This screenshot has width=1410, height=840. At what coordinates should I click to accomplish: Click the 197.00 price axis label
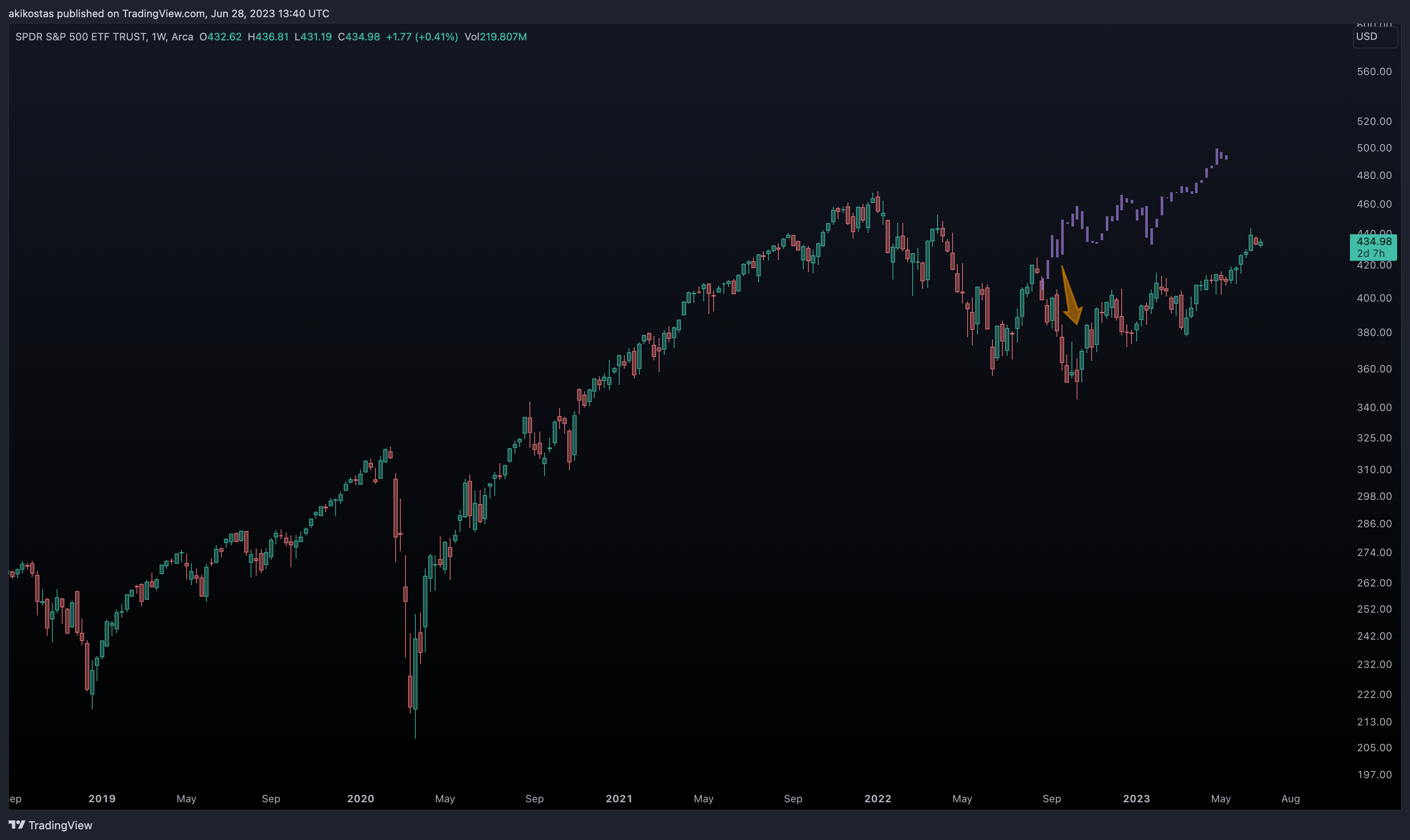coord(1374,774)
